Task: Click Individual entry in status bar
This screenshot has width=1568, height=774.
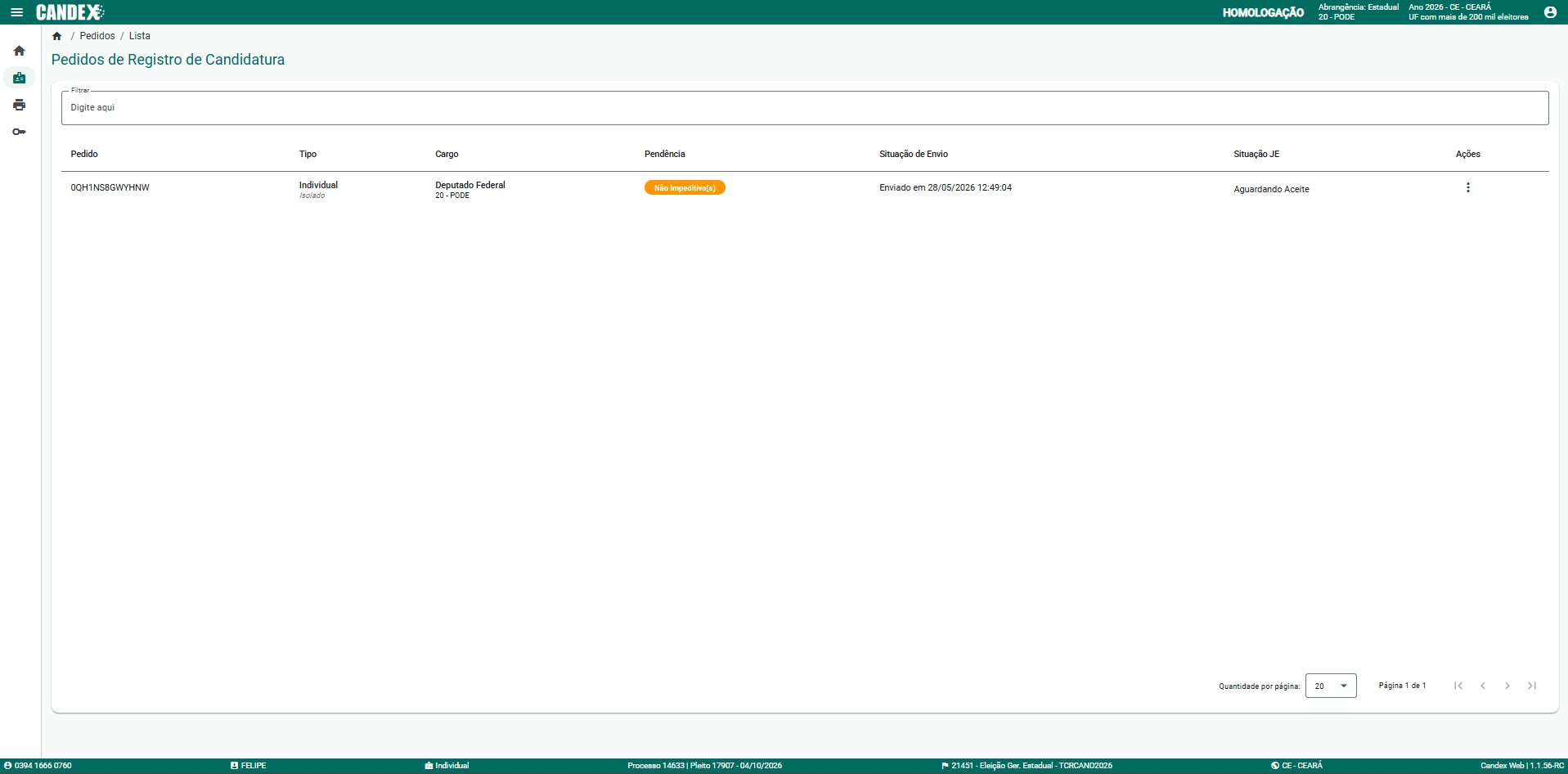Action: [x=447, y=766]
